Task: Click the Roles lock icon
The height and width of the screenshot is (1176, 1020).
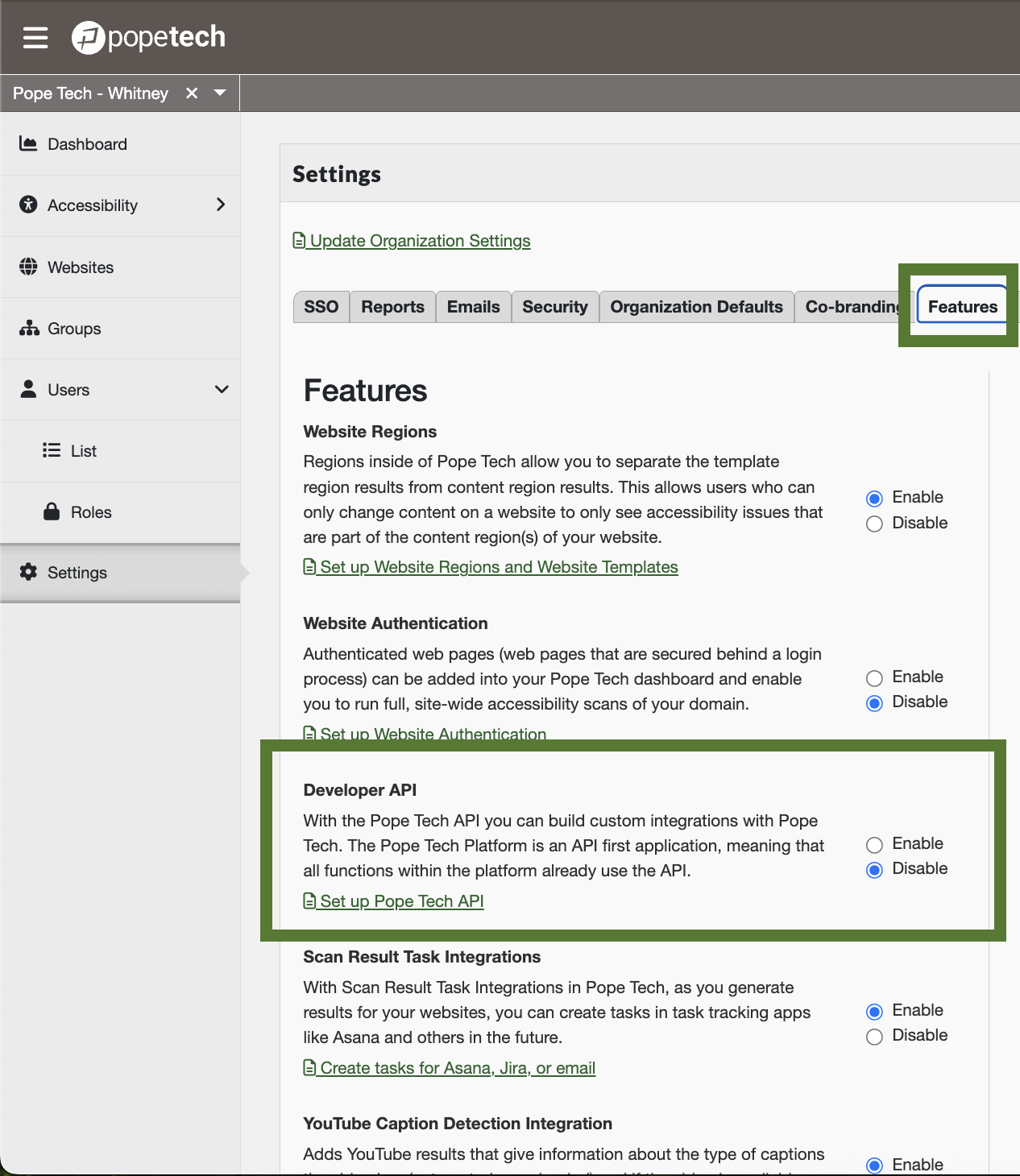Action: 52,511
